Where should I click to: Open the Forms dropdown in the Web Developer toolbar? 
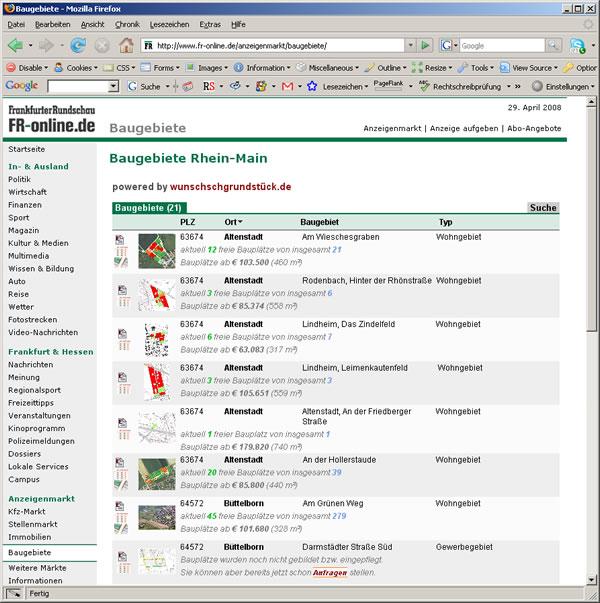160,68
